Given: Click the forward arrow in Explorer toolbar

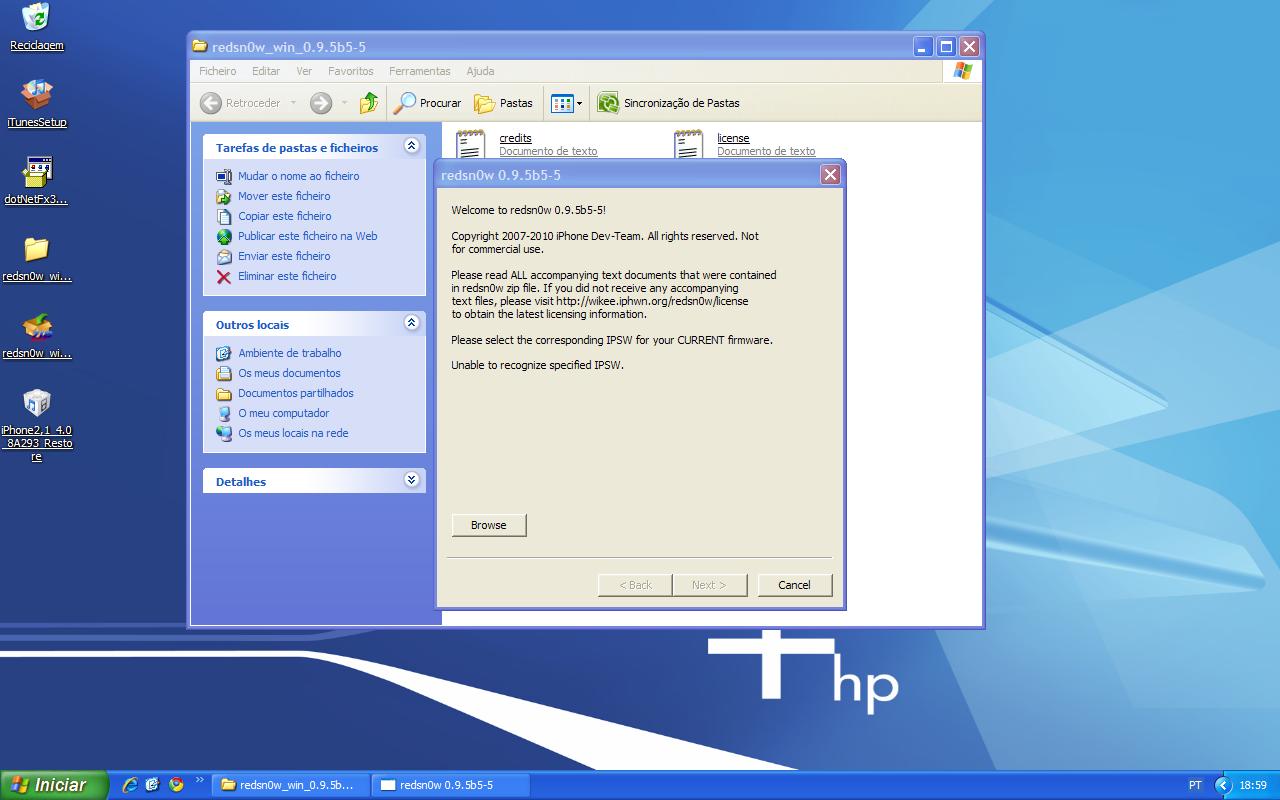Looking at the screenshot, I should [320, 103].
